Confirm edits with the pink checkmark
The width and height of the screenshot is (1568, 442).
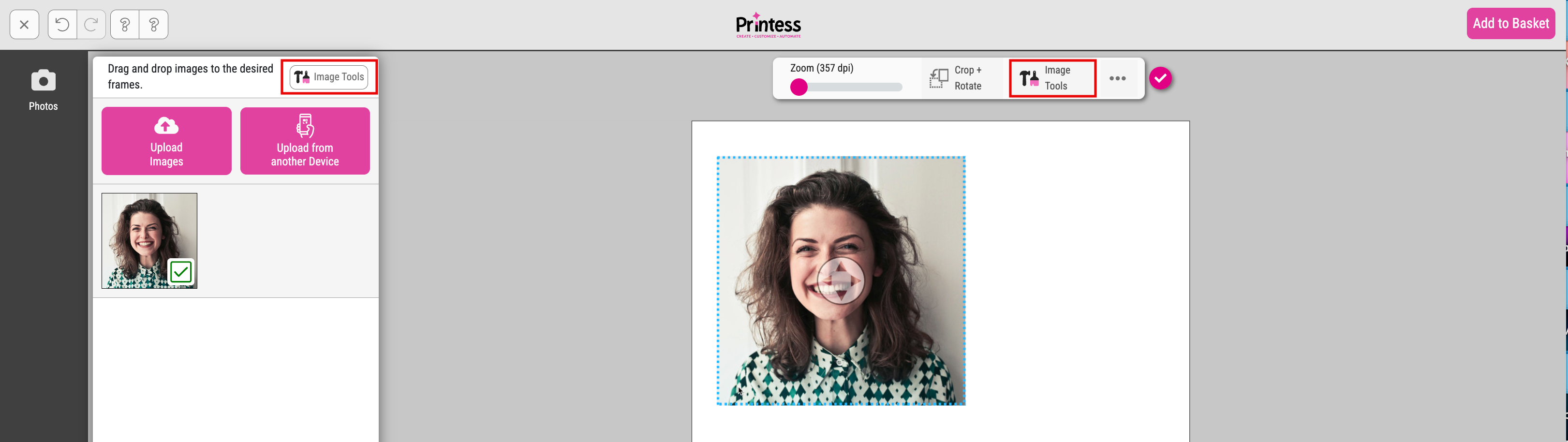click(1160, 78)
